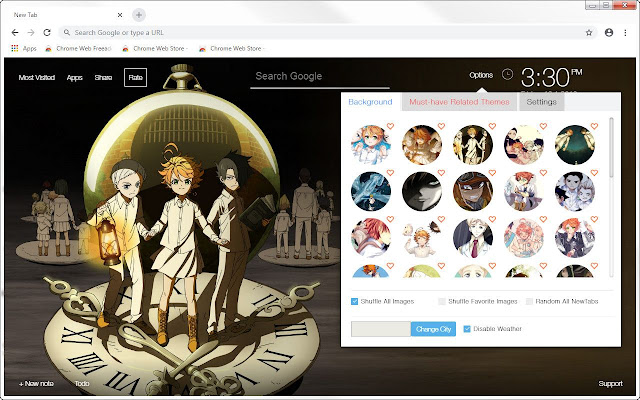Go back with the browser back arrow

pyautogui.click(x=15, y=33)
